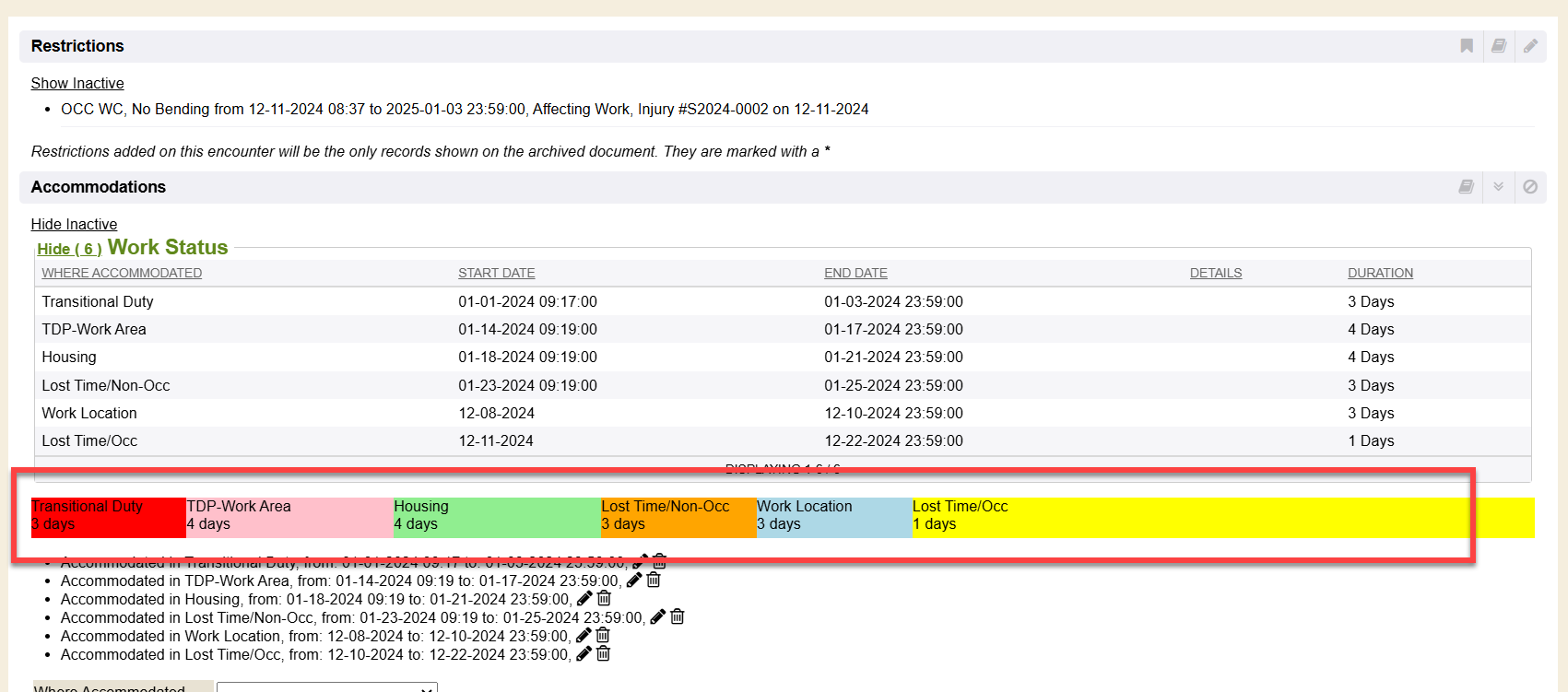Image resolution: width=1568 pixels, height=692 pixels.
Task: Sort by Where Accommodated column header
Action: [x=122, y=273]
